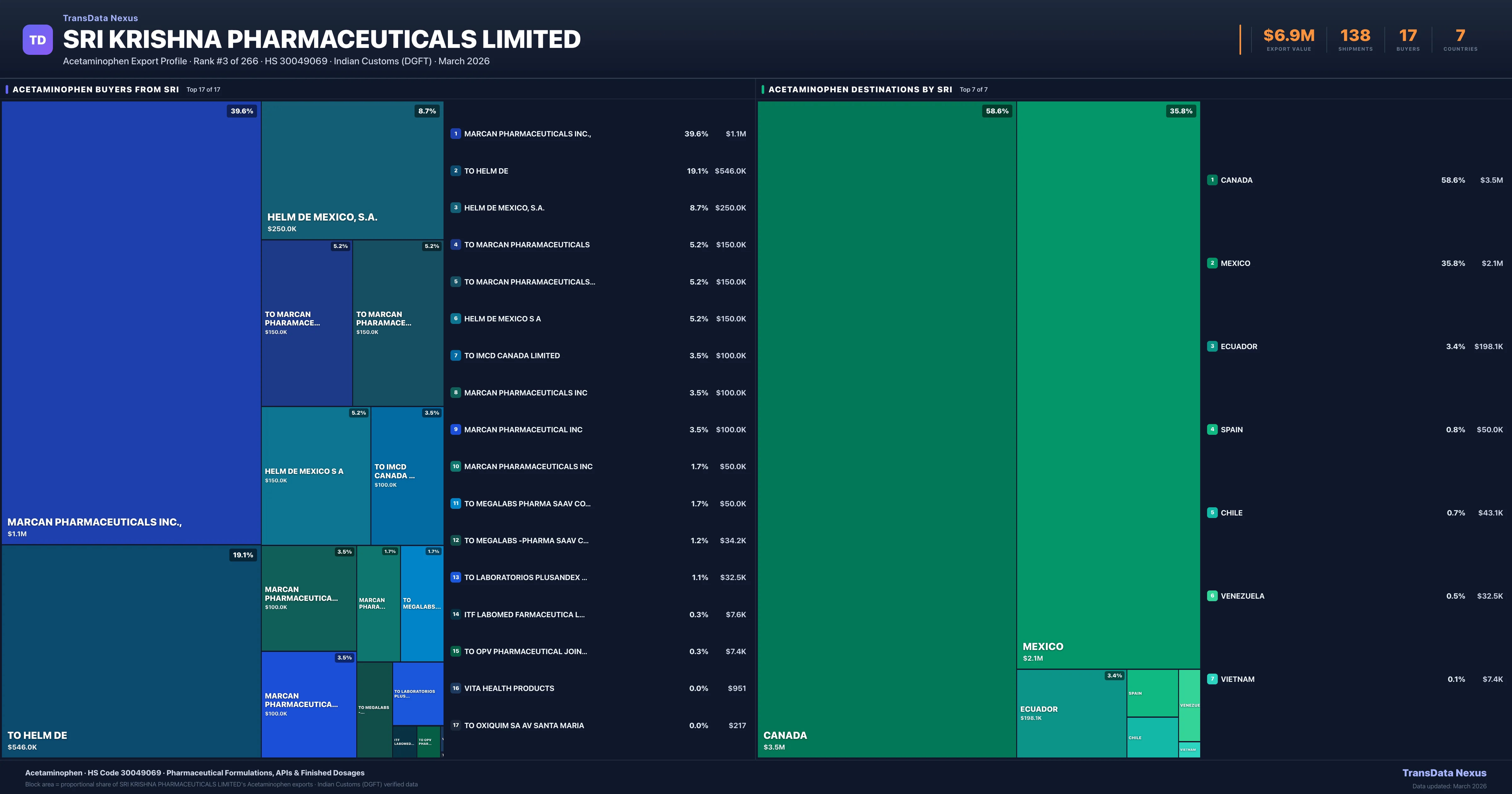1512x794 pixels.
Task: Click green rank 3 badge beside ECUADOR
Action: point(1212,347)
